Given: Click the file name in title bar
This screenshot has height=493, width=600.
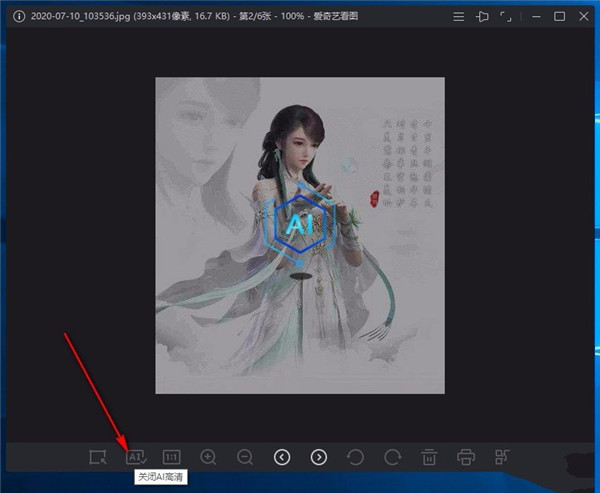Looking at the screenshot, I should 60,16.
